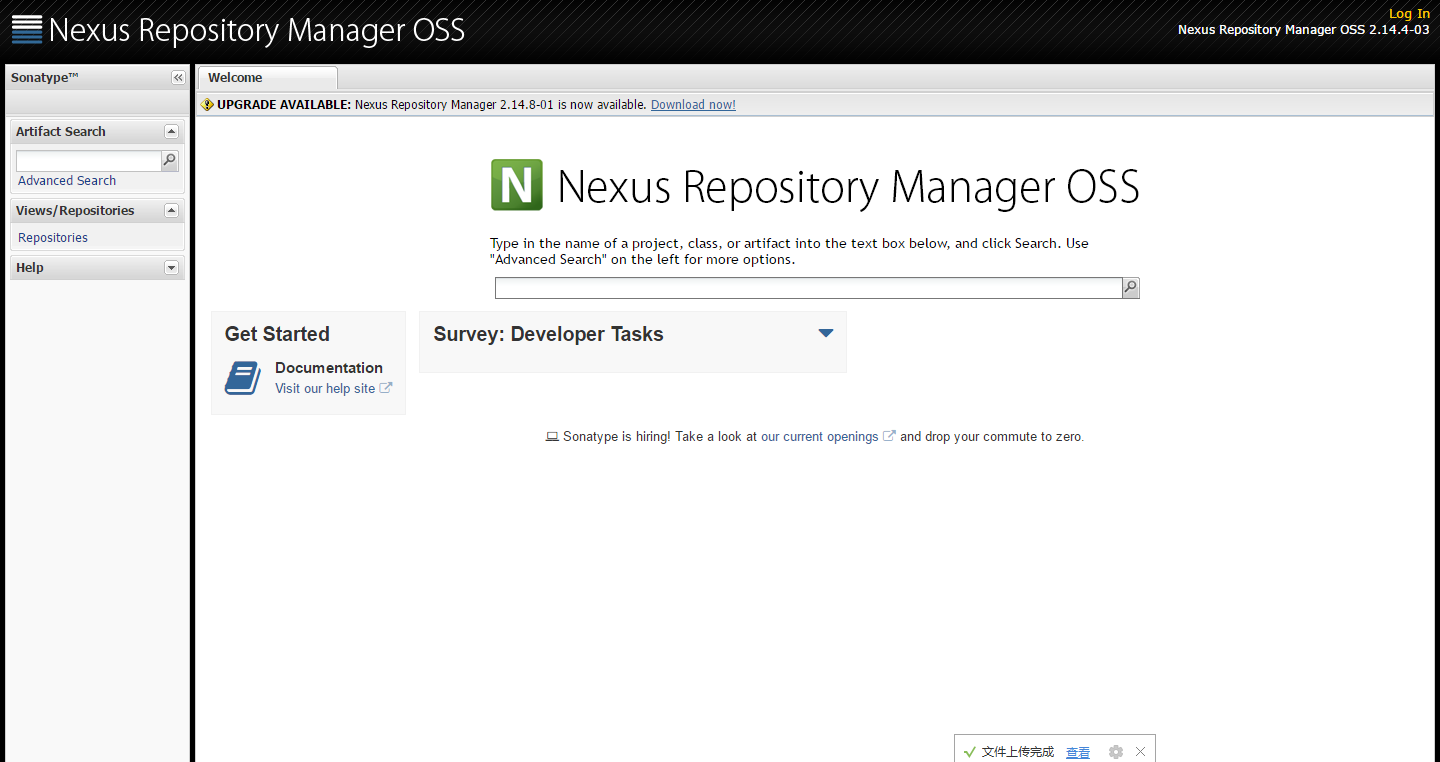This screenshot has width=1440, height=762.
Task: Open the Log In link
Action: coord(1409,13)
